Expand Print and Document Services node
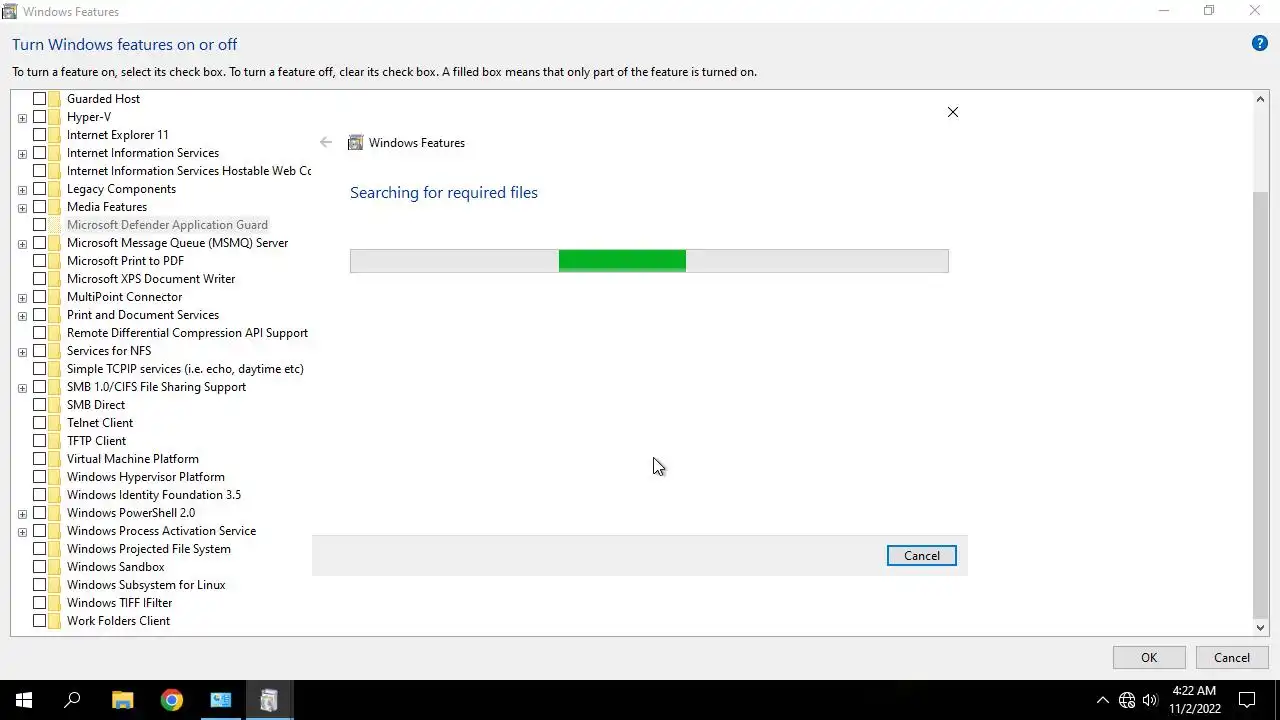The image size is (1280, 720). 22,316
